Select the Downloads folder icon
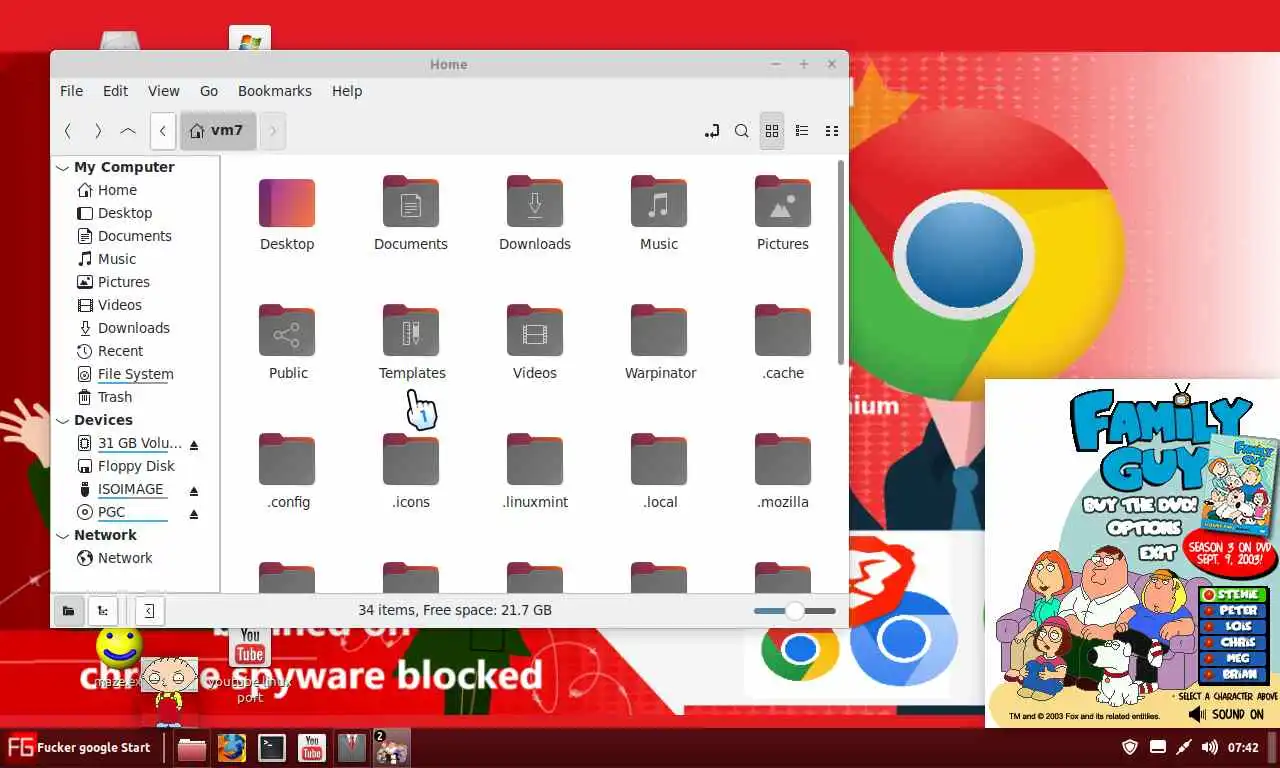Screen dimensions: 1280x768 pos(535,203)
